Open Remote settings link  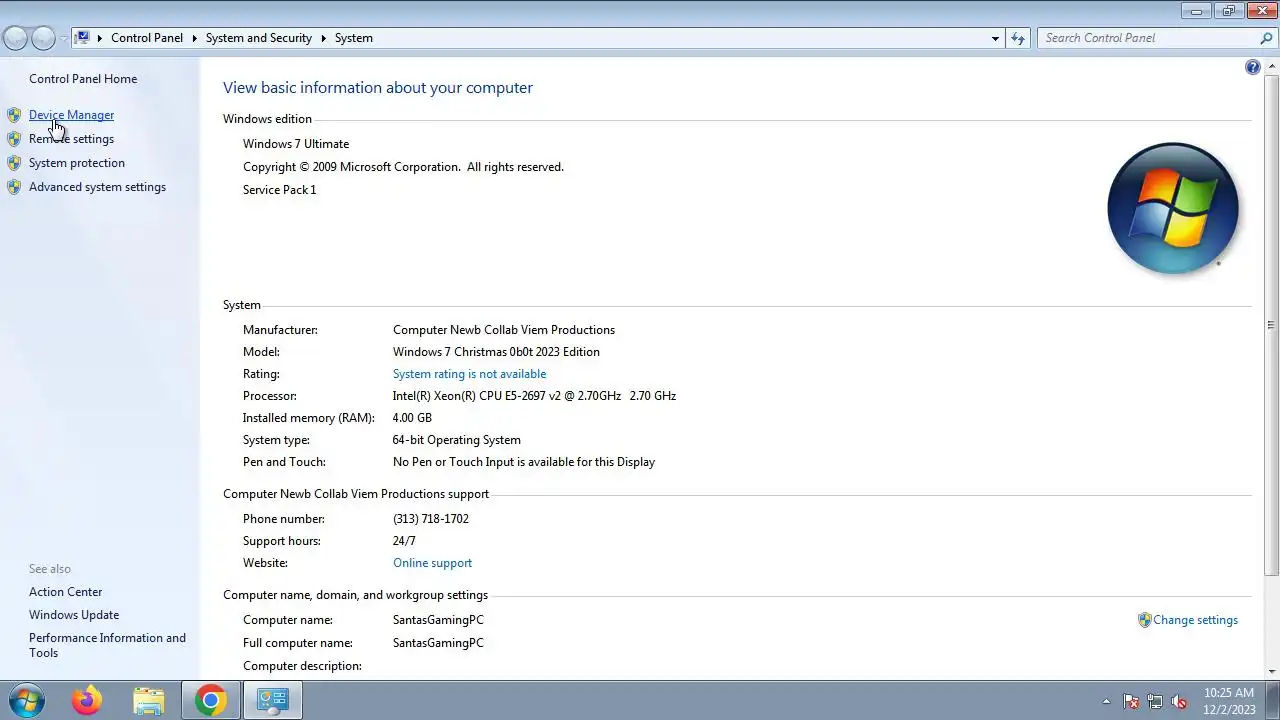[71, 139]
